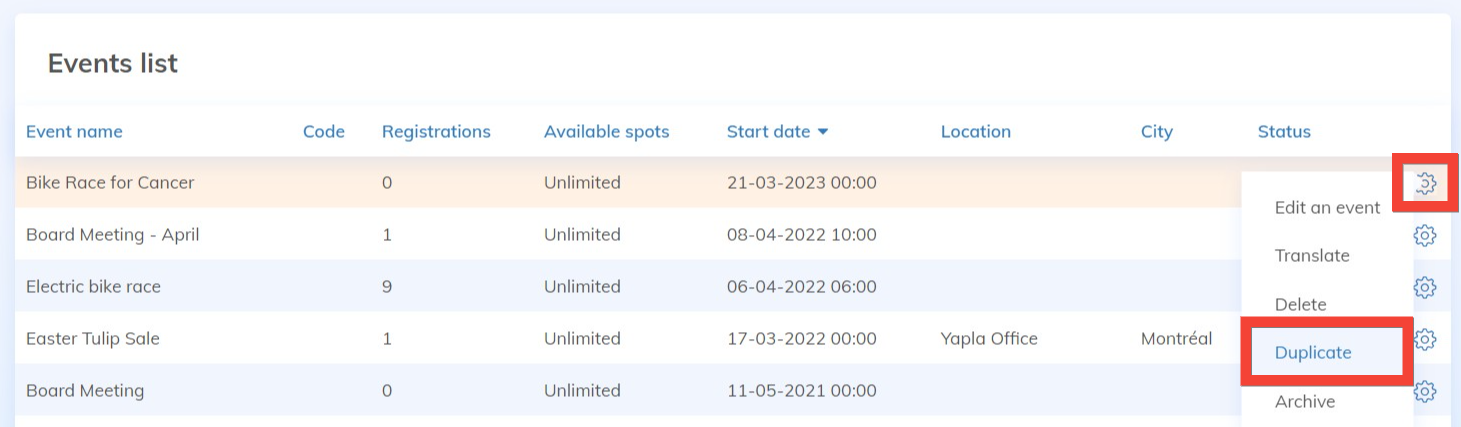Open settings gear for Board Meeting - April

coord(1425,235)
